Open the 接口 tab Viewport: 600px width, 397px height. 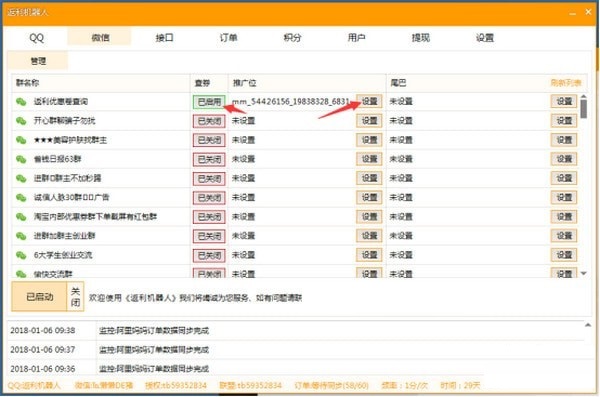165,38
